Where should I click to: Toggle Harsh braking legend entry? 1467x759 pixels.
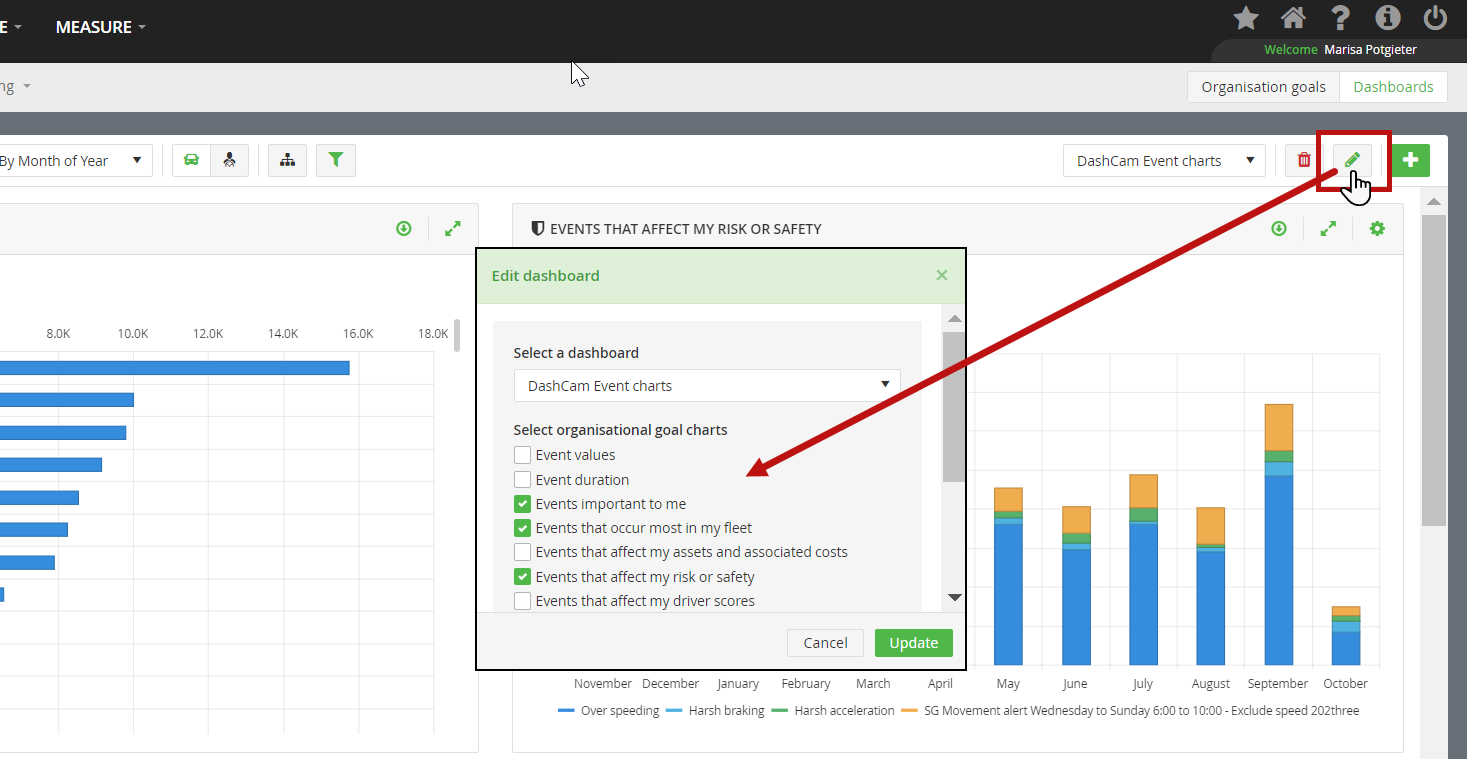[715, 711]
